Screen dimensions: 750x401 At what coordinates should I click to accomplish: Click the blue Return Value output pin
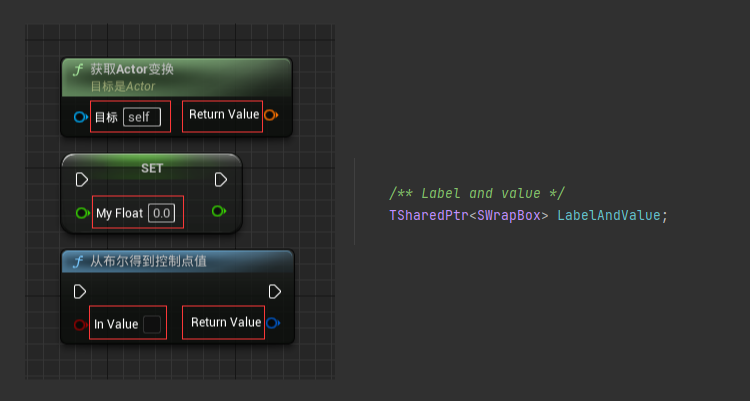click(x=273, y=322)
